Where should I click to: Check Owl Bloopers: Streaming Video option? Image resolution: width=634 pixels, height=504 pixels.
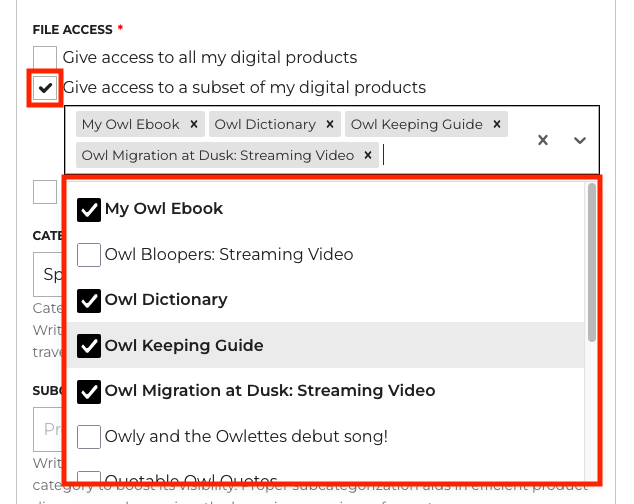coord(89,255)
